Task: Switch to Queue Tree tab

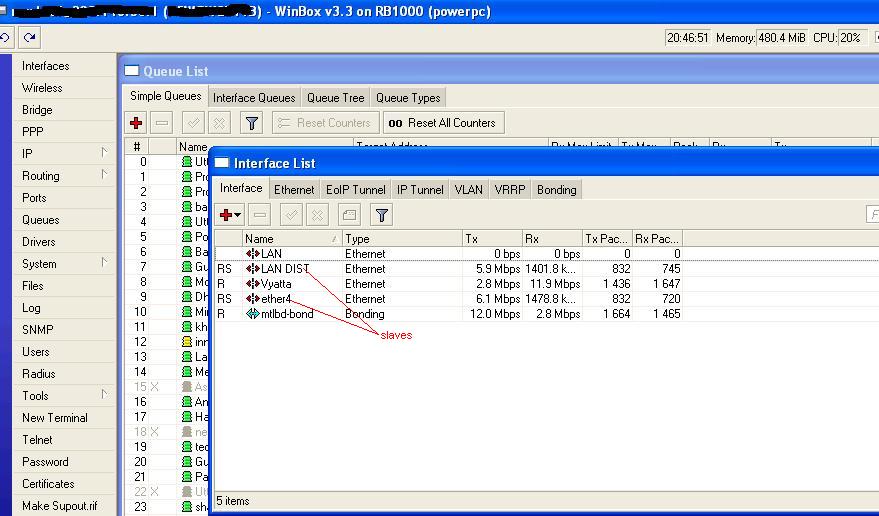Action: (x=335, y=98)
